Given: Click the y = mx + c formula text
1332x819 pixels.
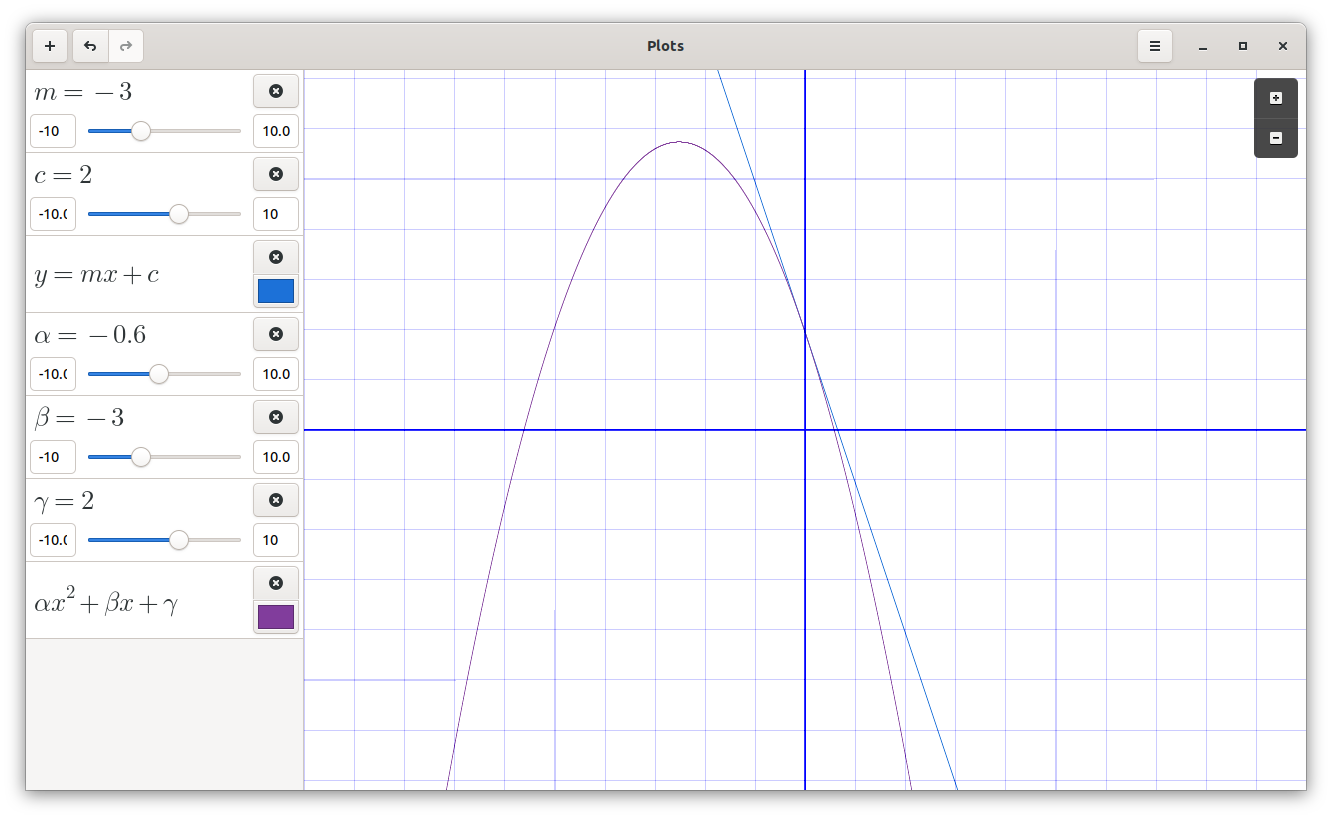Looking at the screenshot, I should [x=97, y=275].
